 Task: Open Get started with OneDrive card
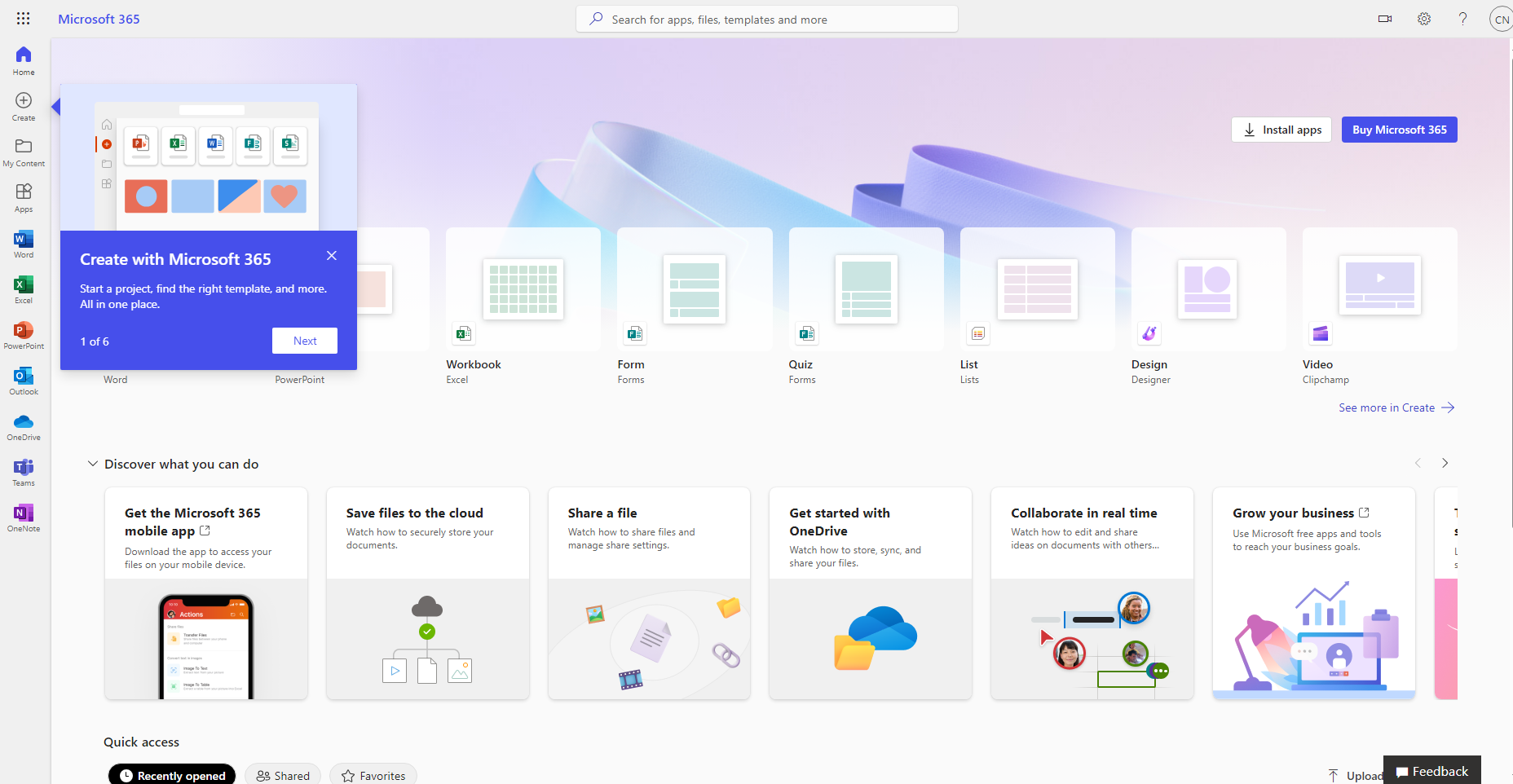tap(871, 593)
